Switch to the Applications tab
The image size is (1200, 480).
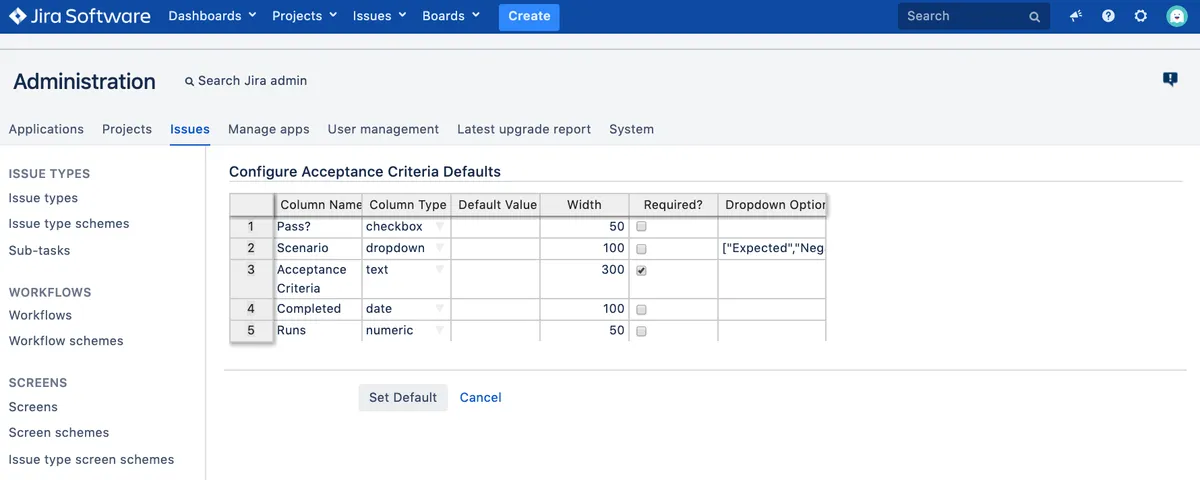coord(46,129)
